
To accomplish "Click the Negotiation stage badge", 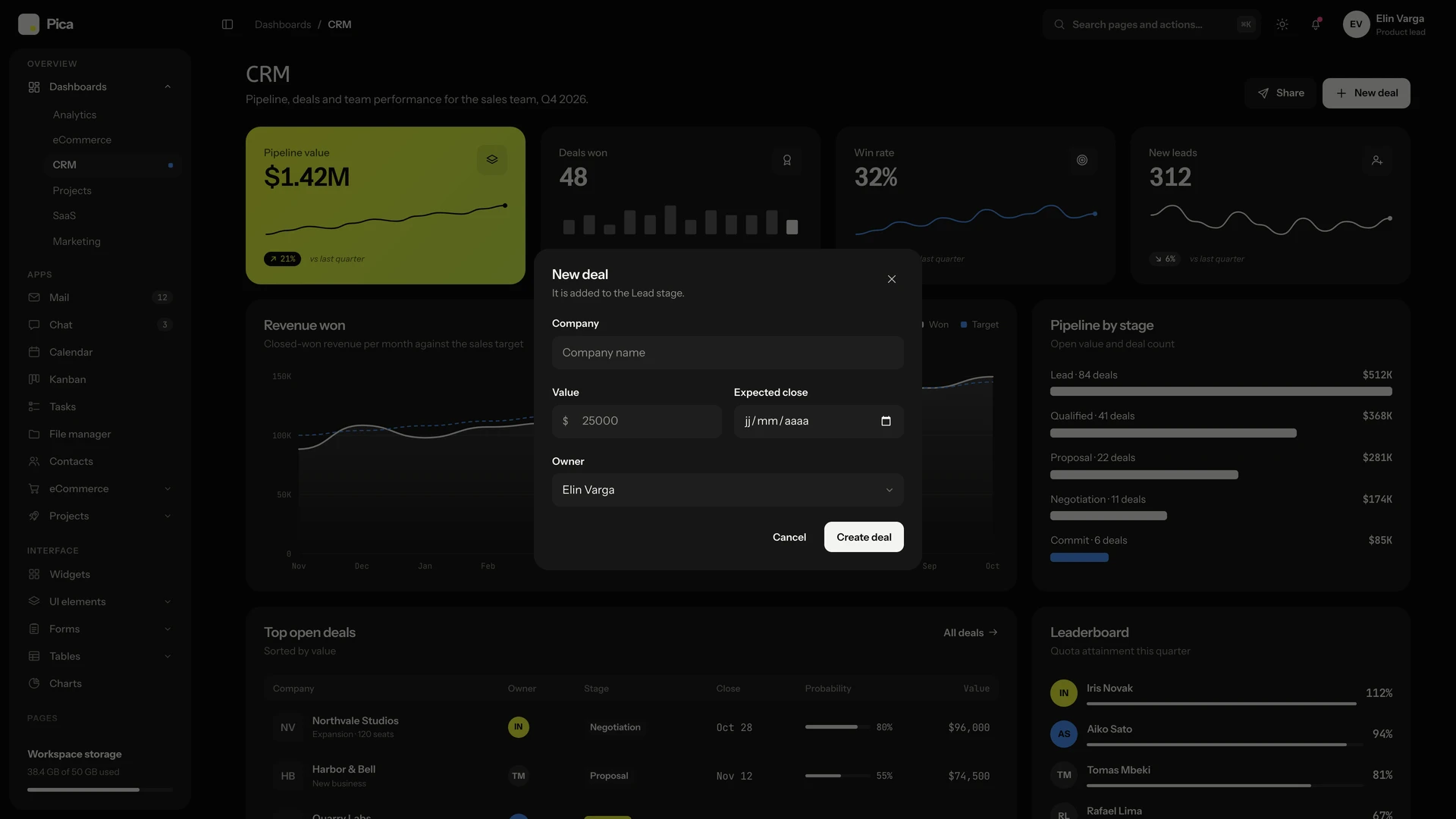I will pyautogui.click(x=615, y=727).
